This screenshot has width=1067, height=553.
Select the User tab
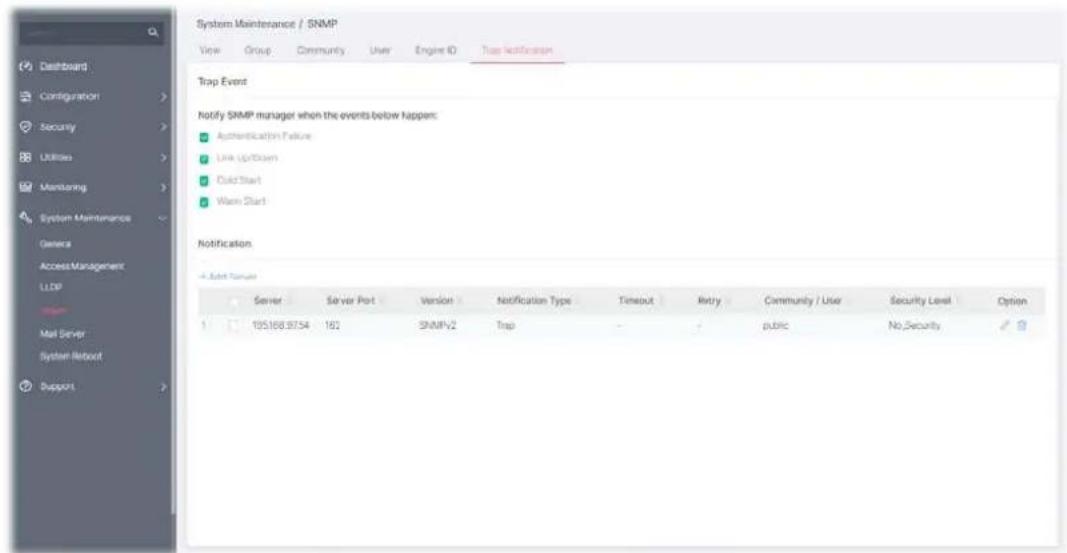click(x=380, y=50)
